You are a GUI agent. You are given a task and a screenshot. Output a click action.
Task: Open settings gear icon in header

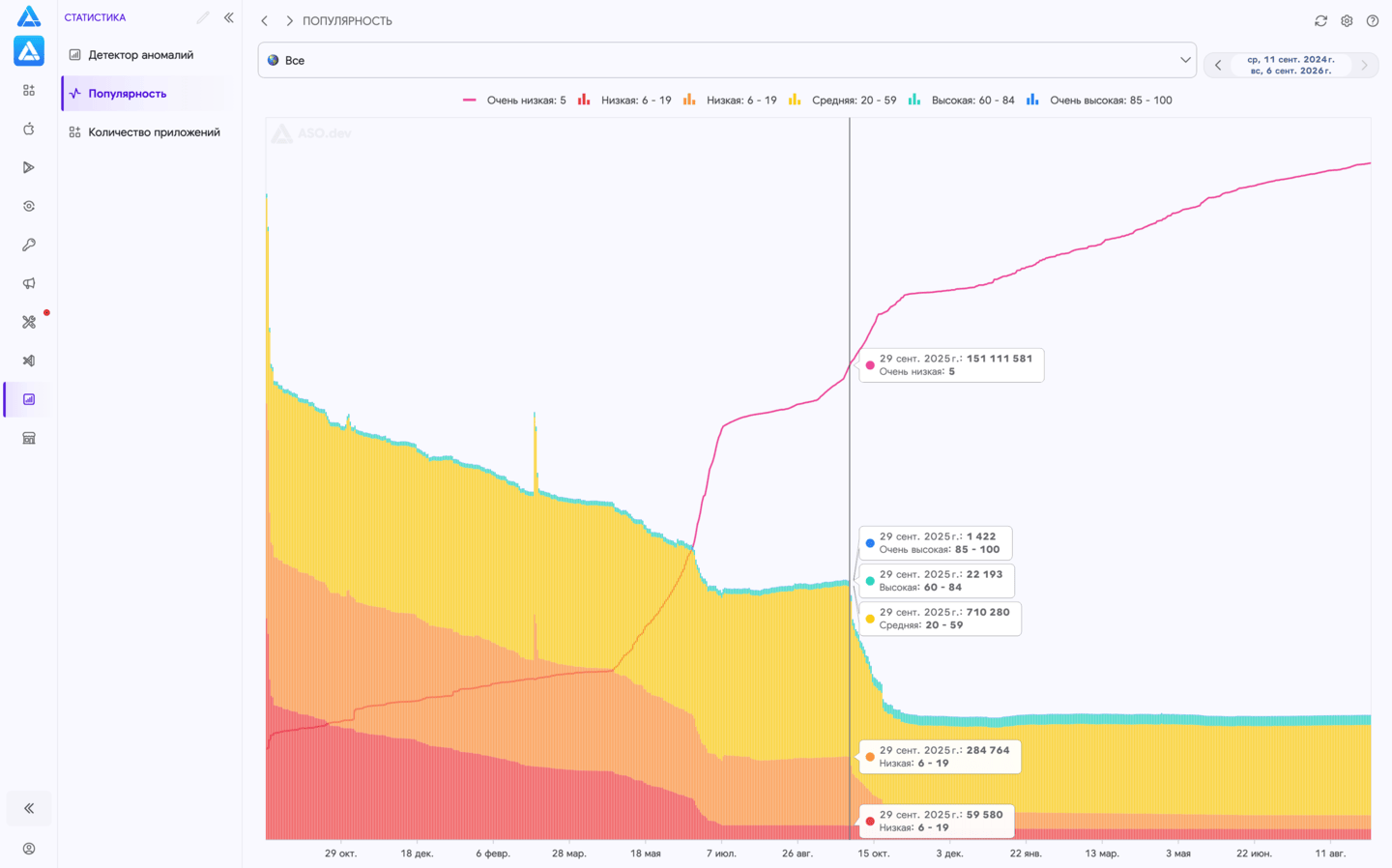(1347, 20)
